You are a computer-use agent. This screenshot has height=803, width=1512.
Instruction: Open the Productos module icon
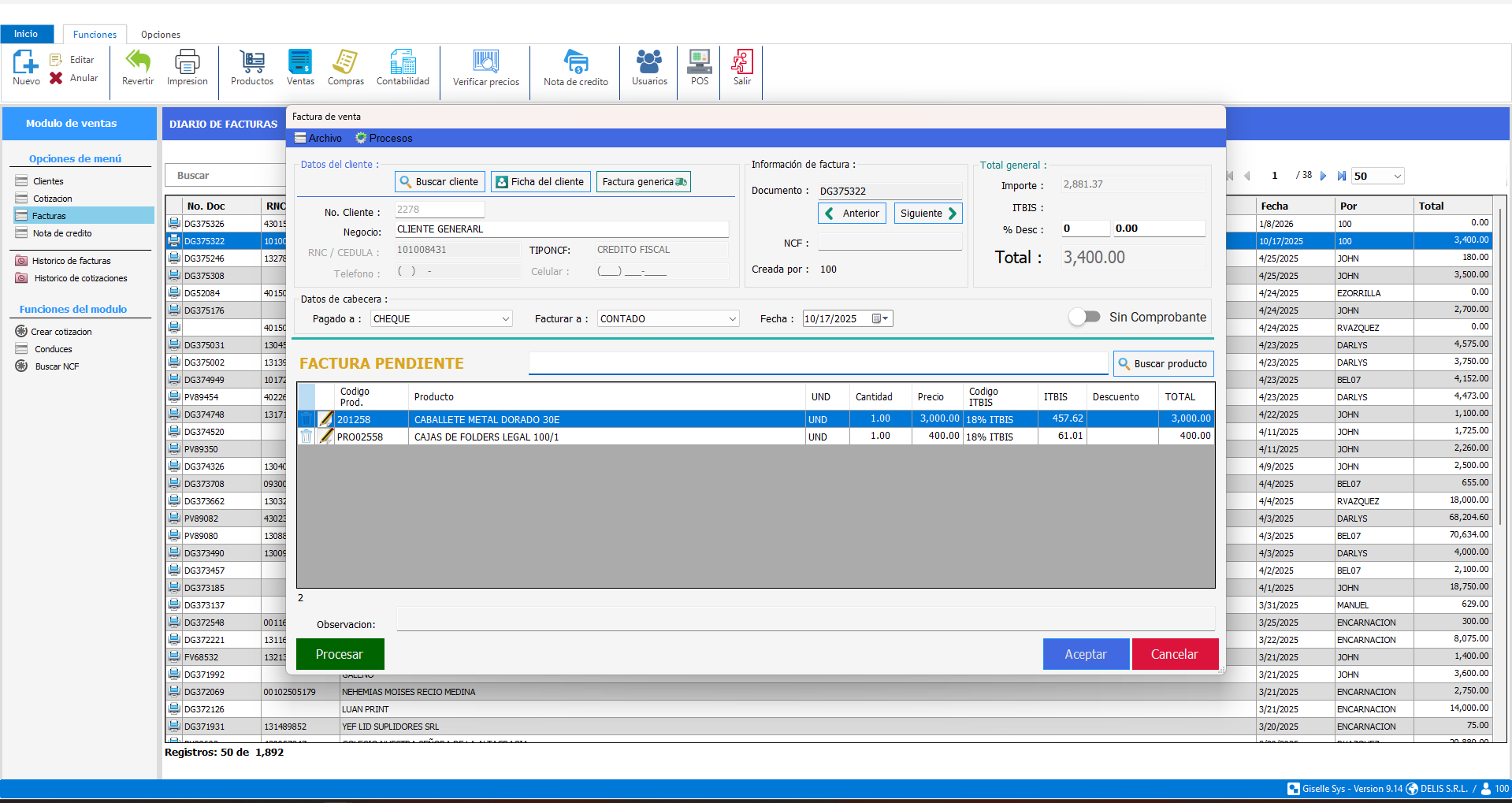(251, 63)
